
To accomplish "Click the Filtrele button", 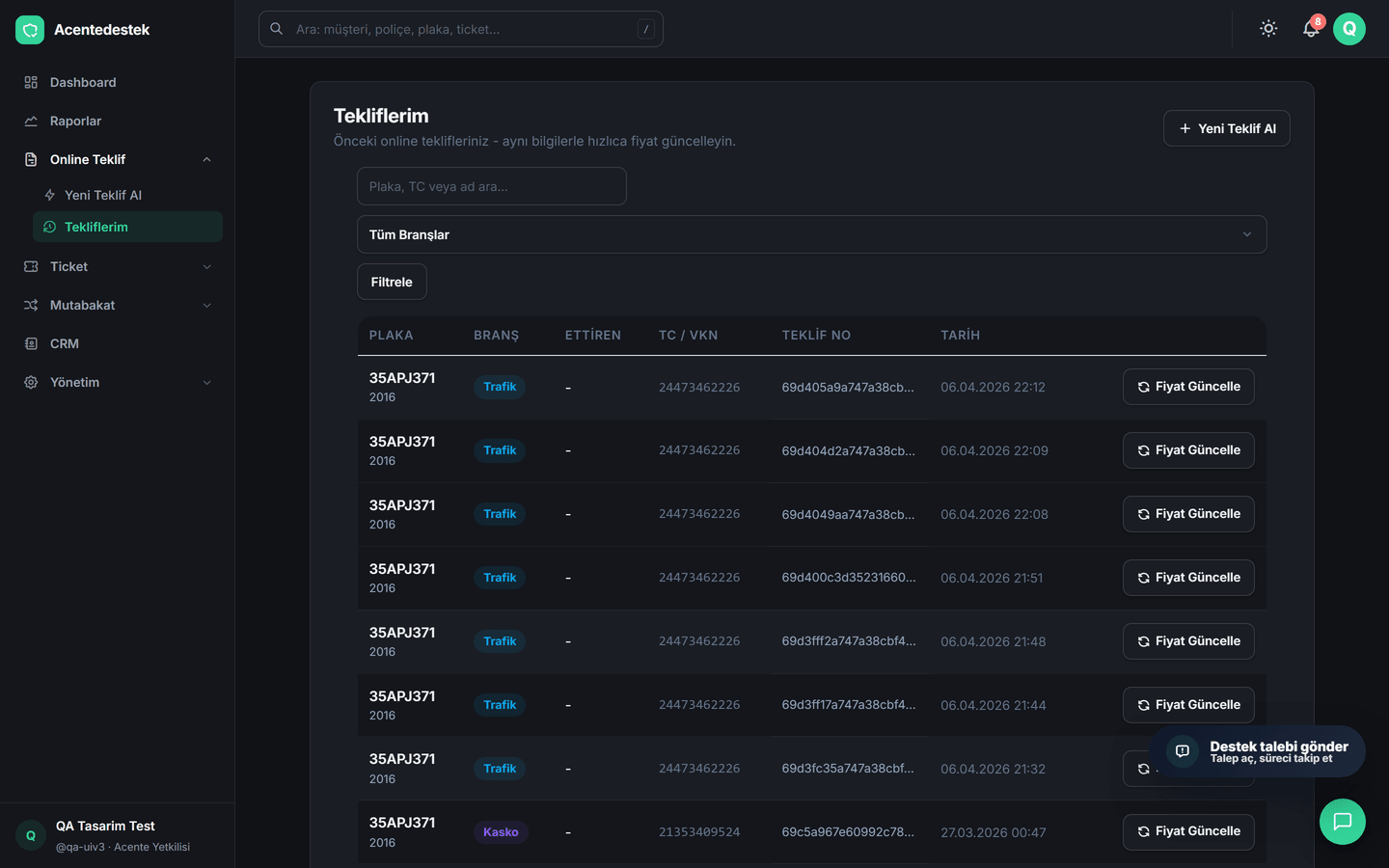I will [x=392, y=282].
